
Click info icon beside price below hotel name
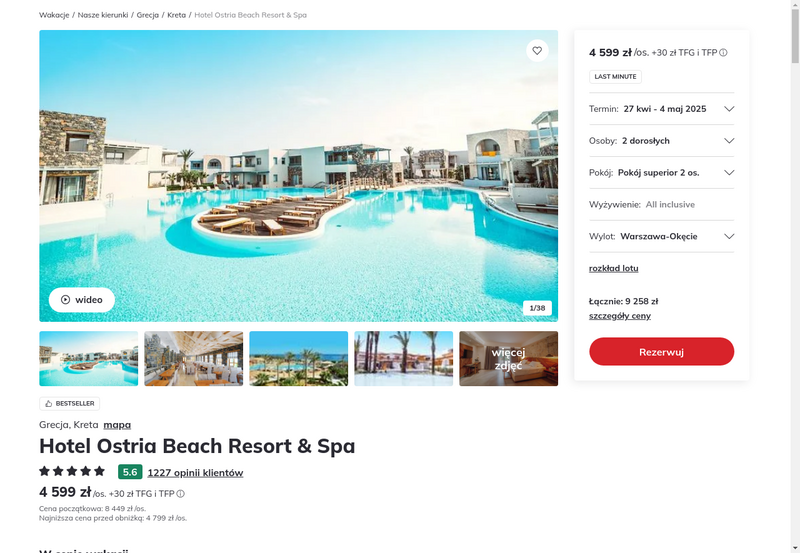[x=181, y=494]
